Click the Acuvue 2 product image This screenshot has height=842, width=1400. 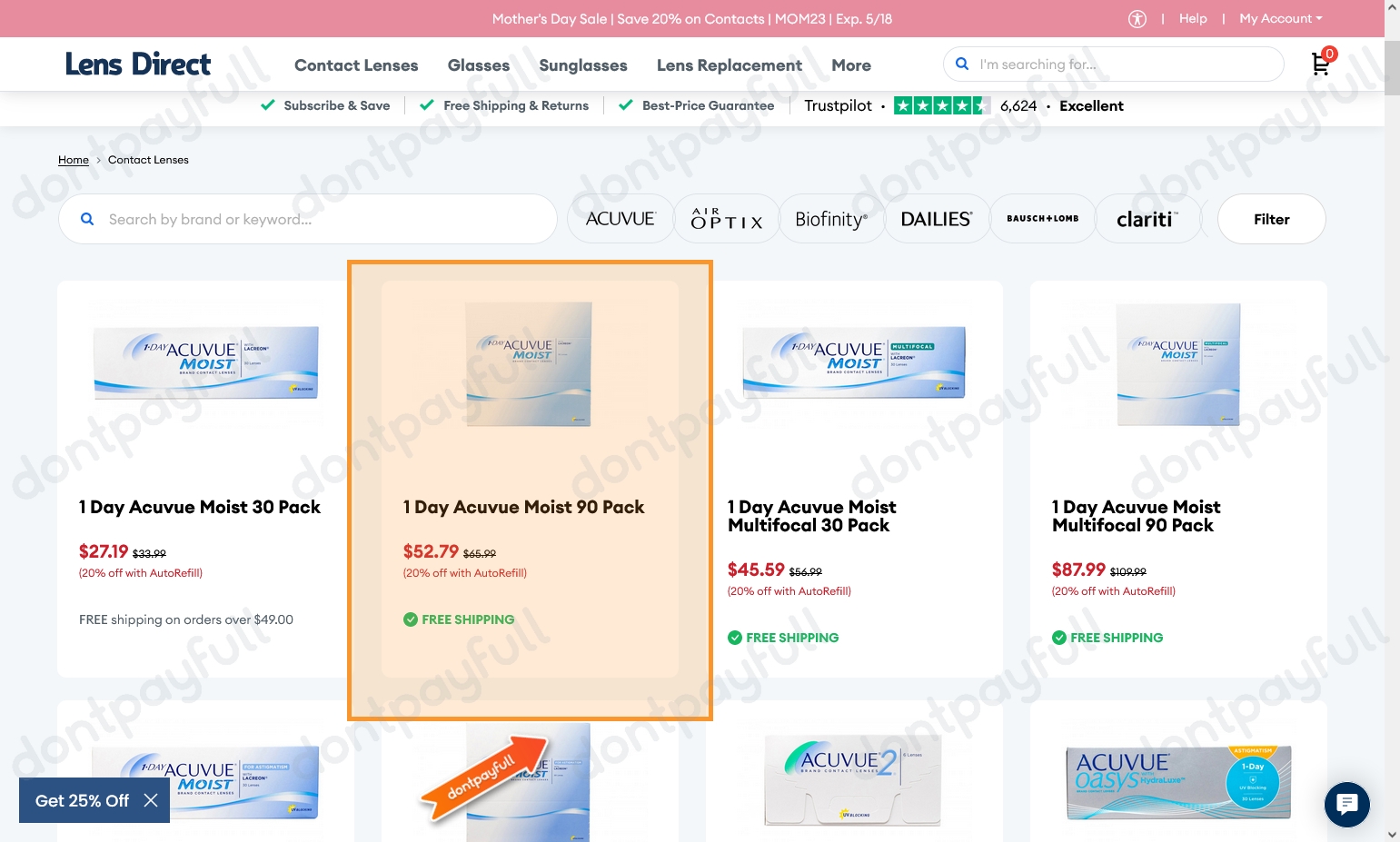pos(853,780)
